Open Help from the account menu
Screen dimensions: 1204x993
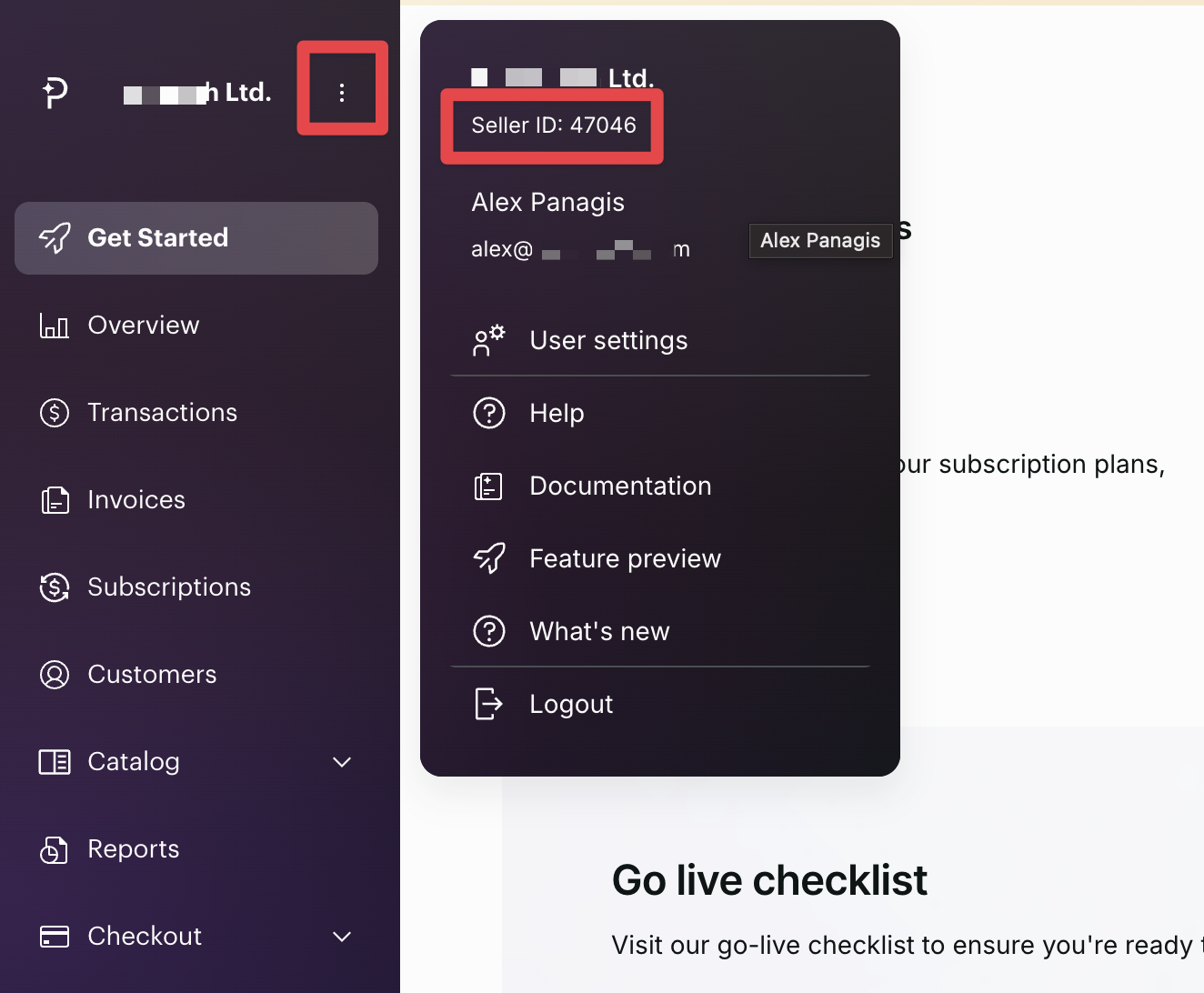557,414
